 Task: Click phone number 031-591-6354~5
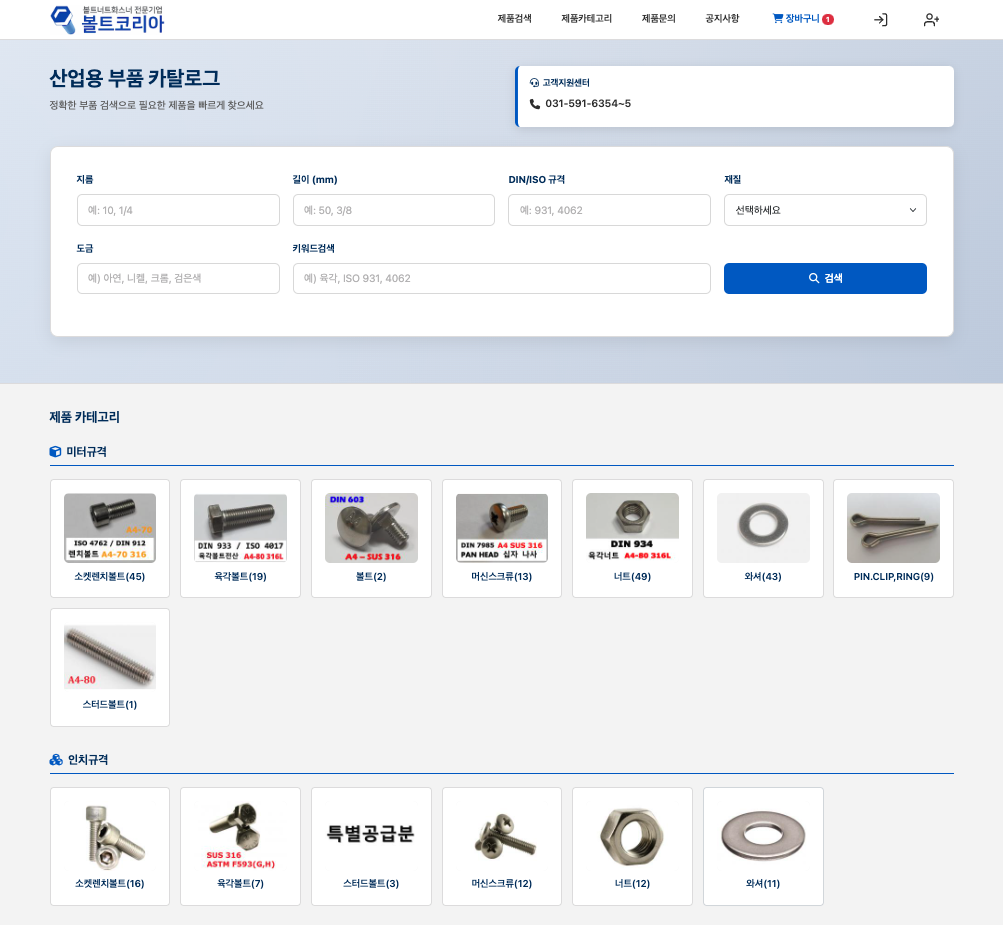[588, 104]
